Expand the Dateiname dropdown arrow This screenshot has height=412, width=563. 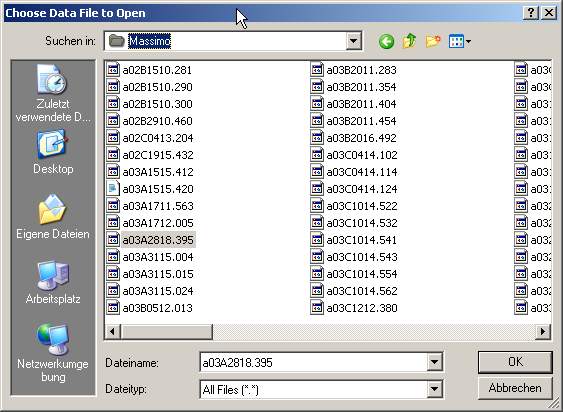[x=434, y=362]
